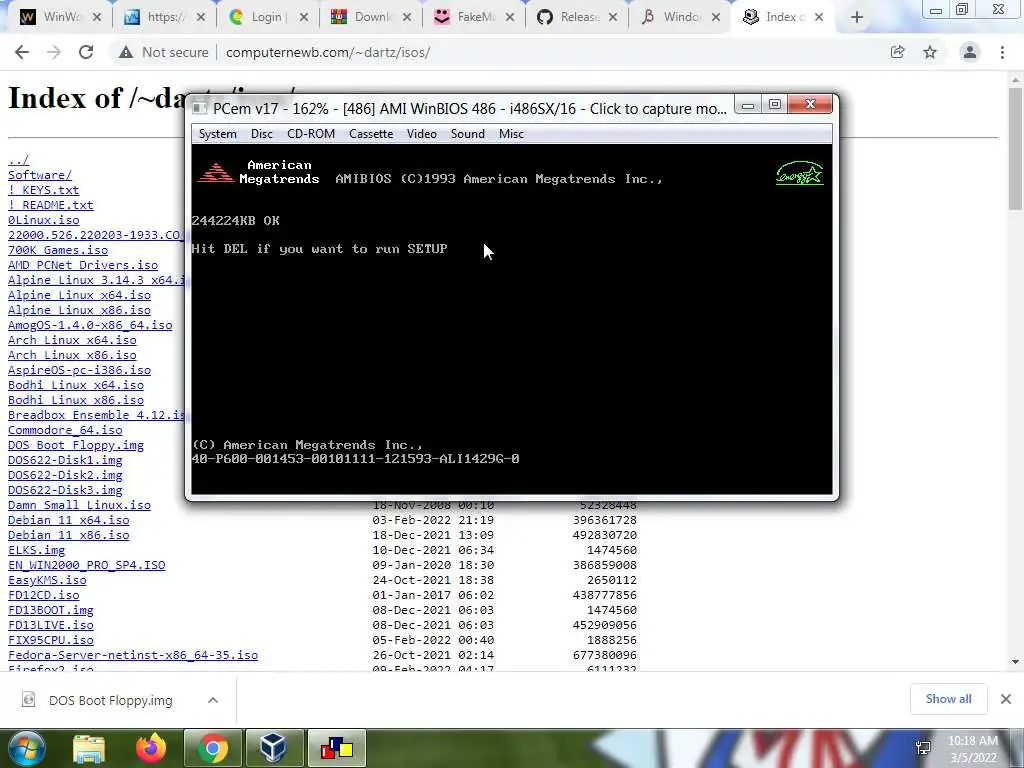Close the Login tab
The width and height of the screenshot is (1024, 768).
click(x=304, y=18)
